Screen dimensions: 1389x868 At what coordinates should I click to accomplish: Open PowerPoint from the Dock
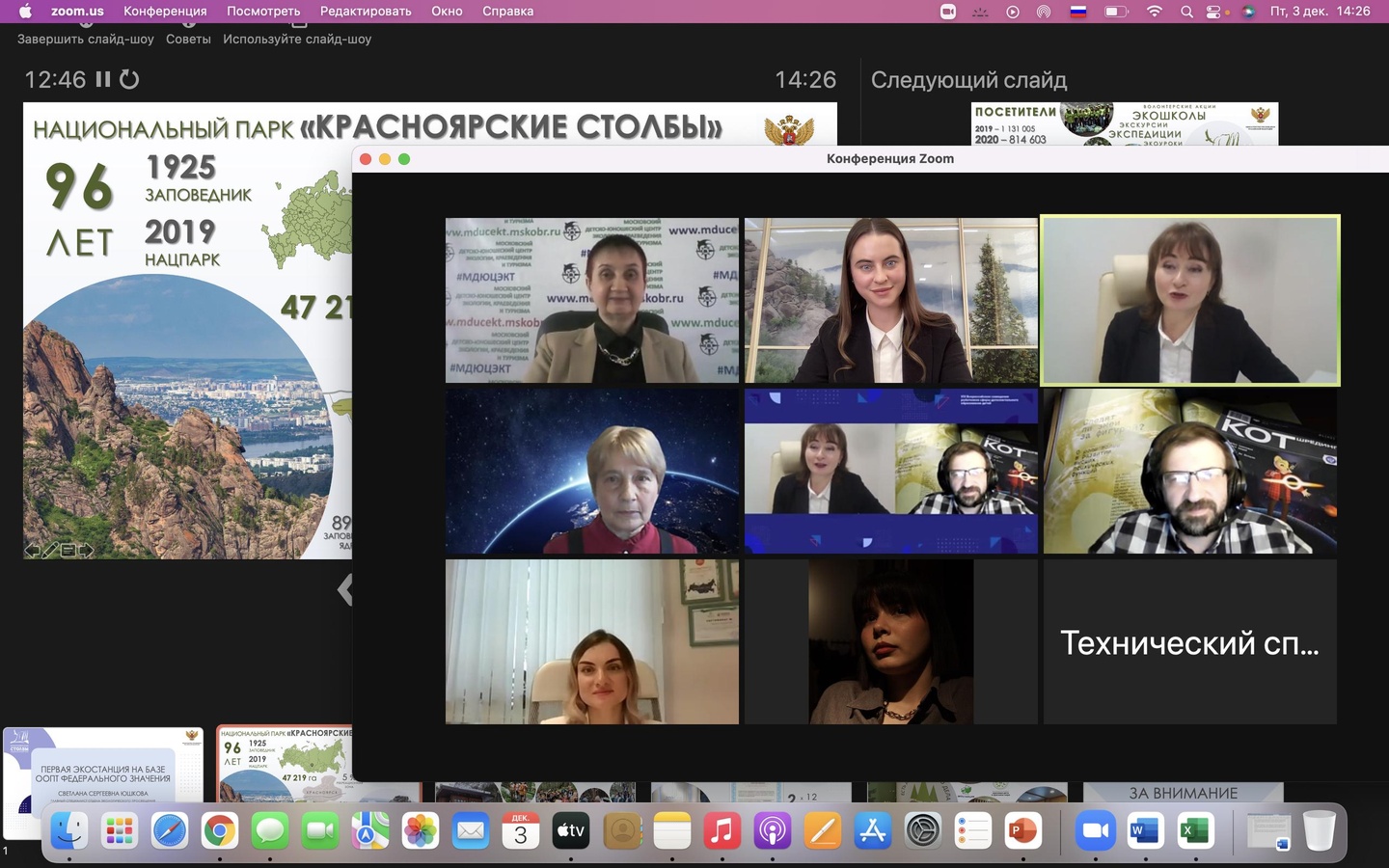tap(1022, 830)
